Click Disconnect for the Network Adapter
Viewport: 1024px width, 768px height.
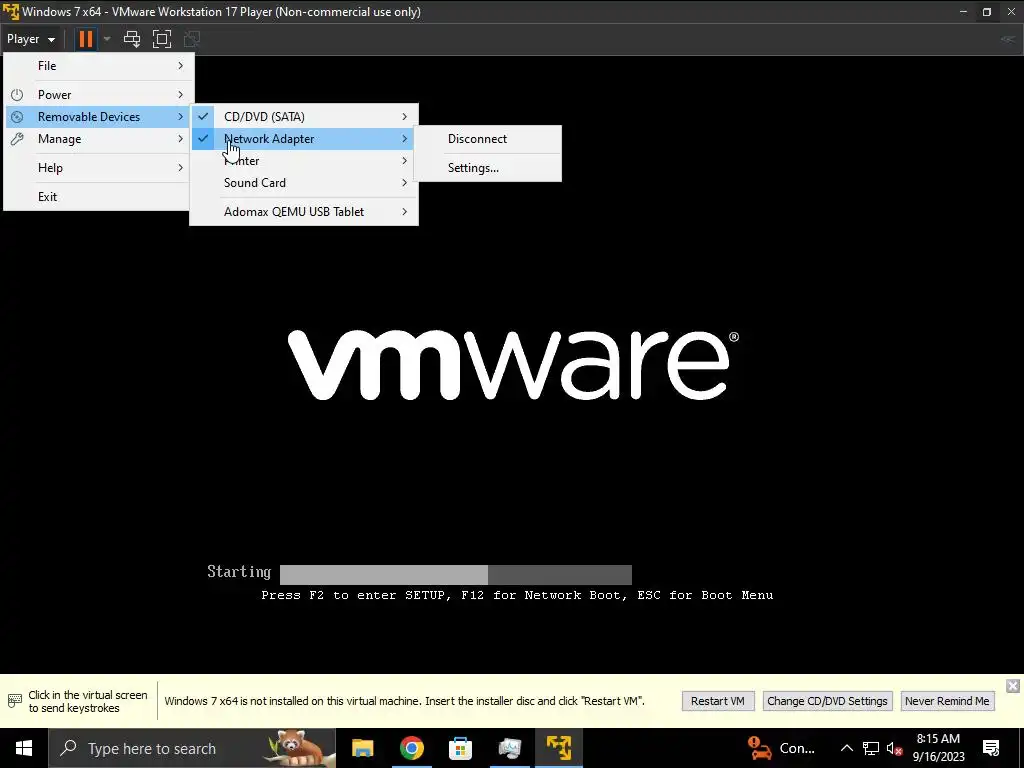487,139
